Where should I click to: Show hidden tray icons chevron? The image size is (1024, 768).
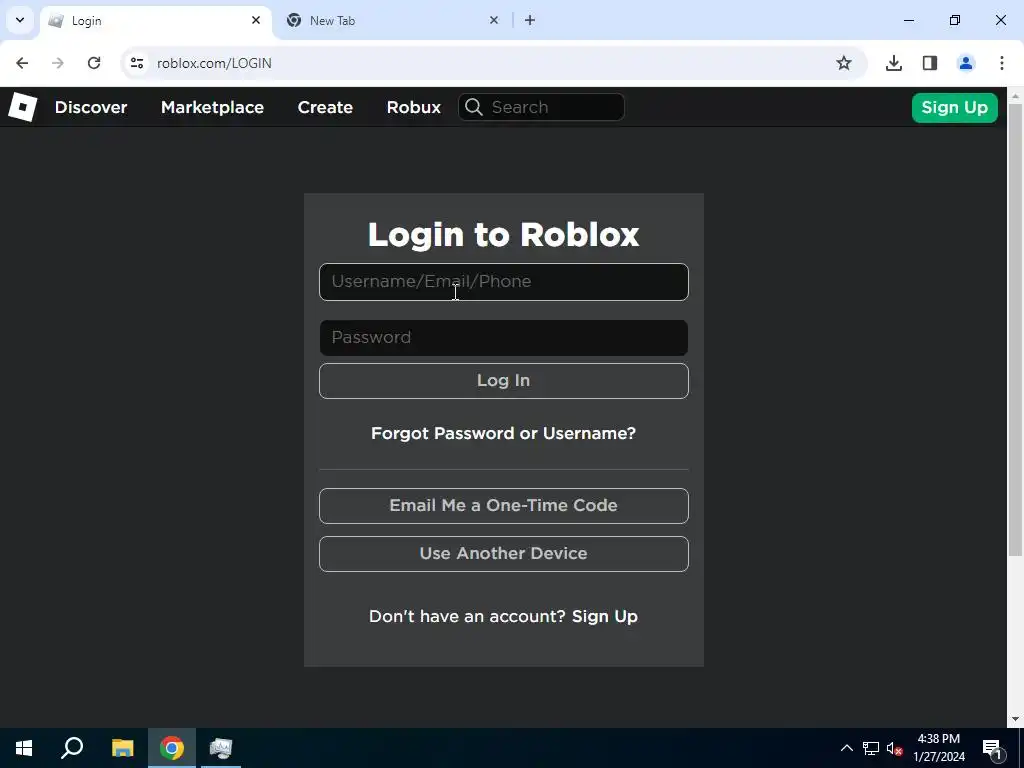pos(846,748)
